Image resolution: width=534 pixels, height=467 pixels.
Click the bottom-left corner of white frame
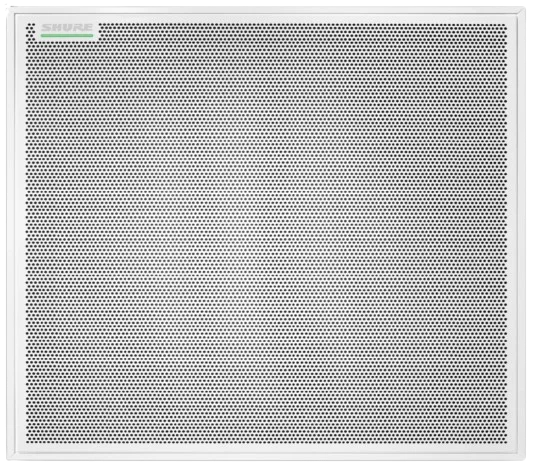(x=11, y=455)
